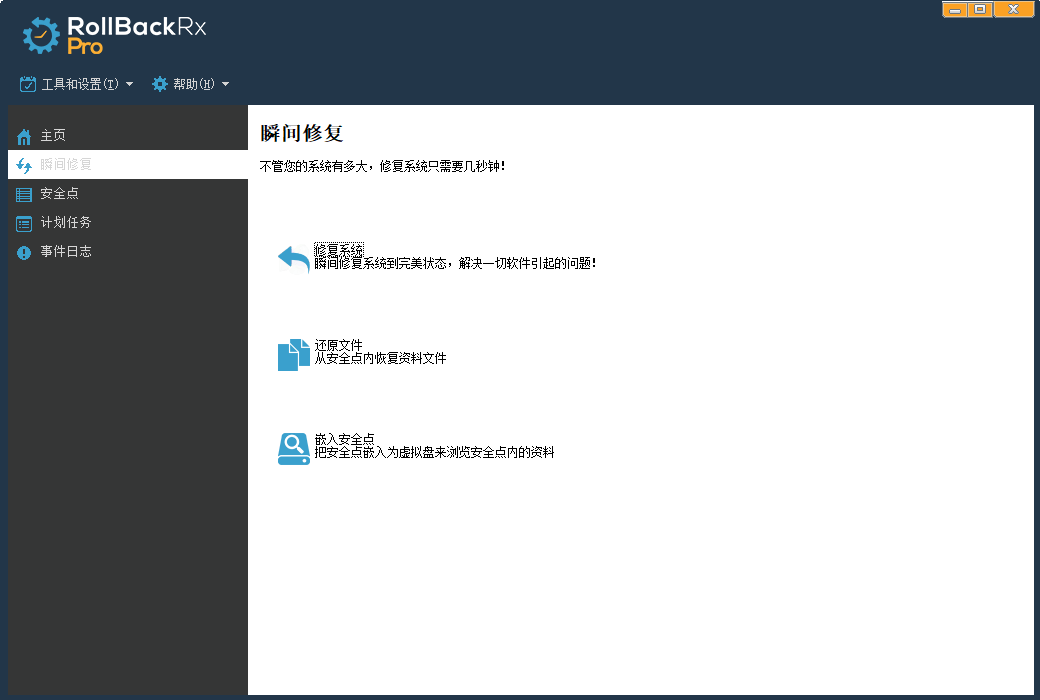Click the home icon beside 主页
This screenshot has height=700, width=1040.
pos(24,136)
